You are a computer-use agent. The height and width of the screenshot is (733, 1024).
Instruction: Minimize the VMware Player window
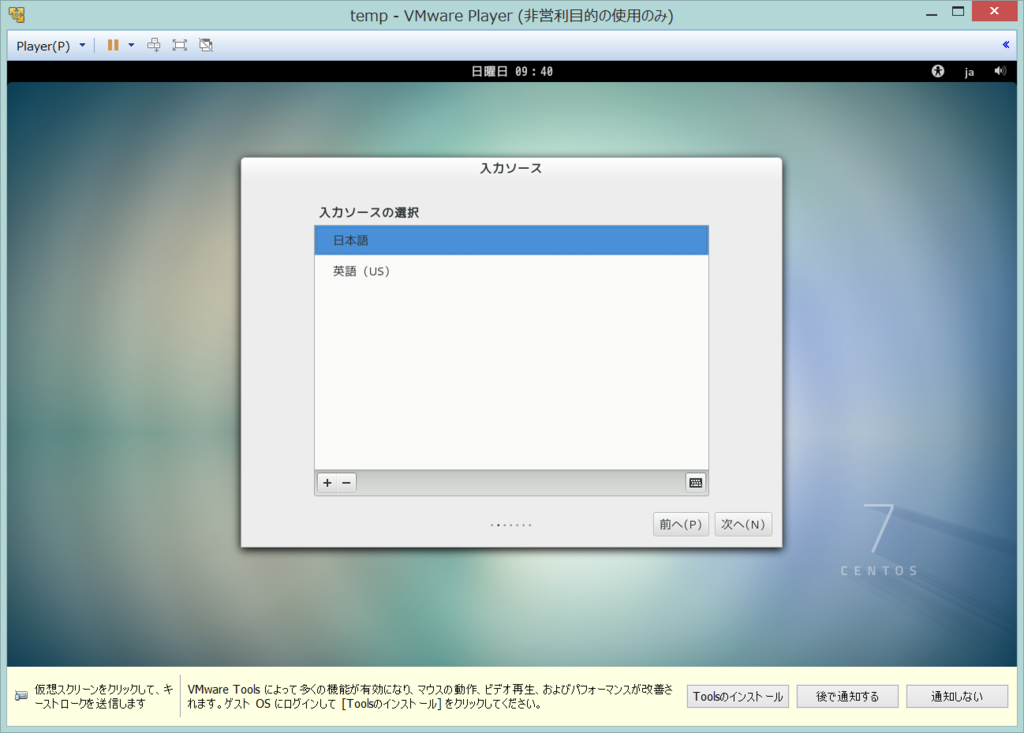(x=931, y=13)
